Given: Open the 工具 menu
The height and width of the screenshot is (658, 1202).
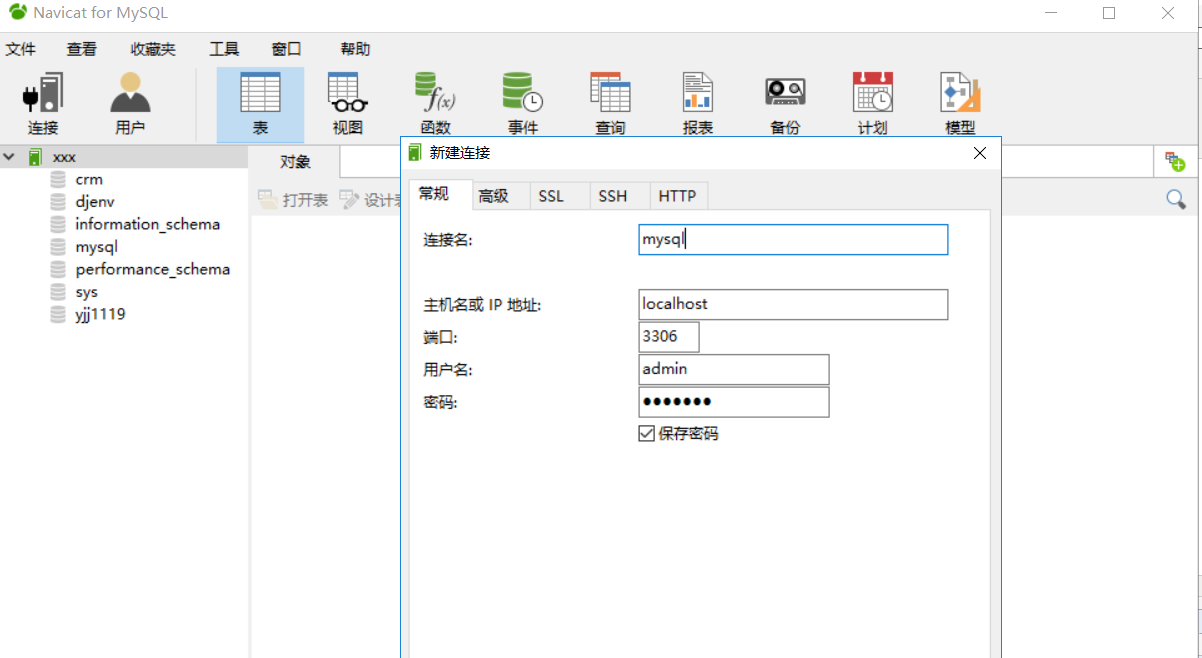Looking at the screenshot, I should click(224, 49).
